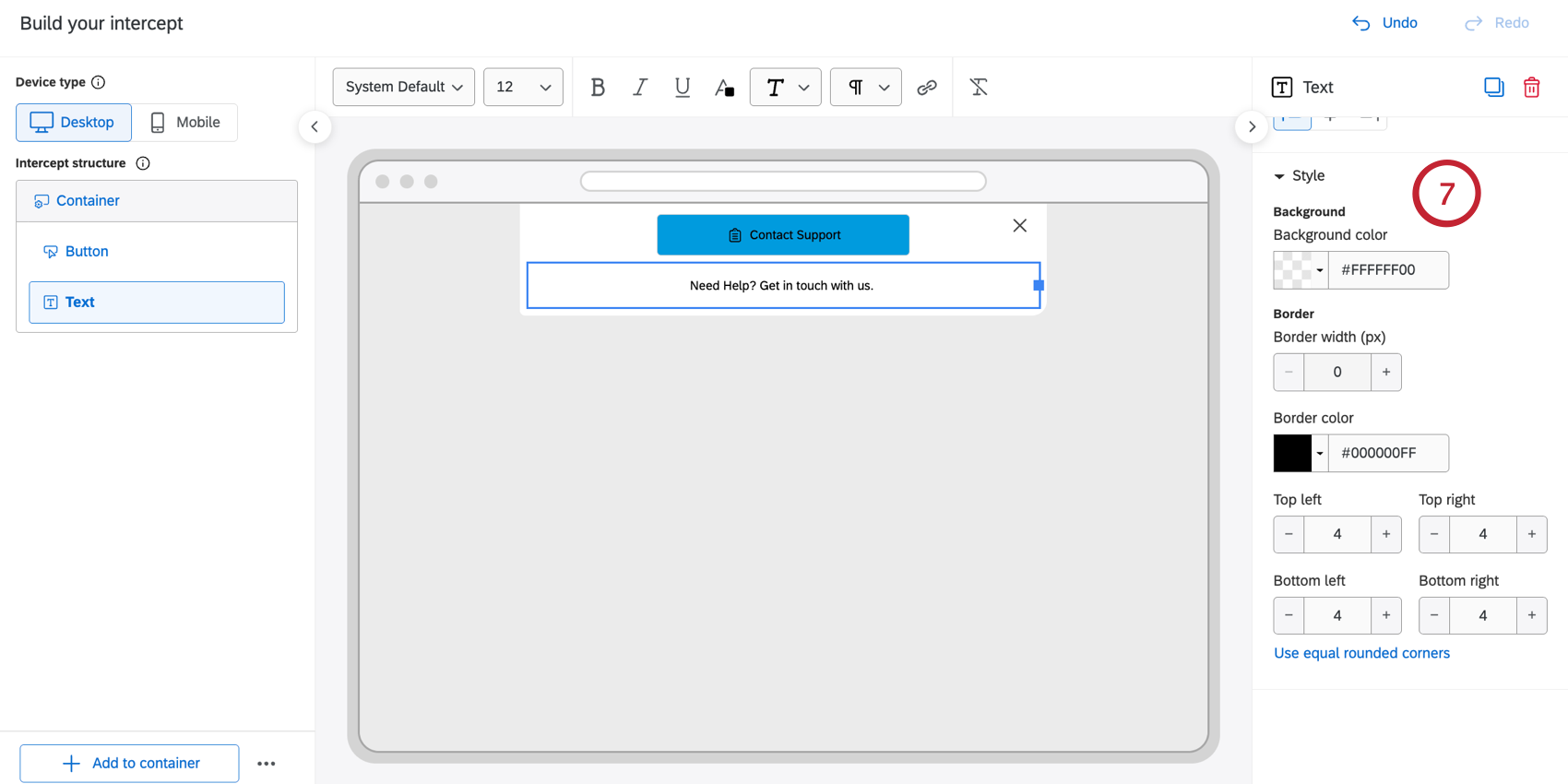The height and width of the screenshot is (784, 1568).
Task: Decrease Bottom left corner radius
Action: pyautogui.click(x=1289, y=615)
